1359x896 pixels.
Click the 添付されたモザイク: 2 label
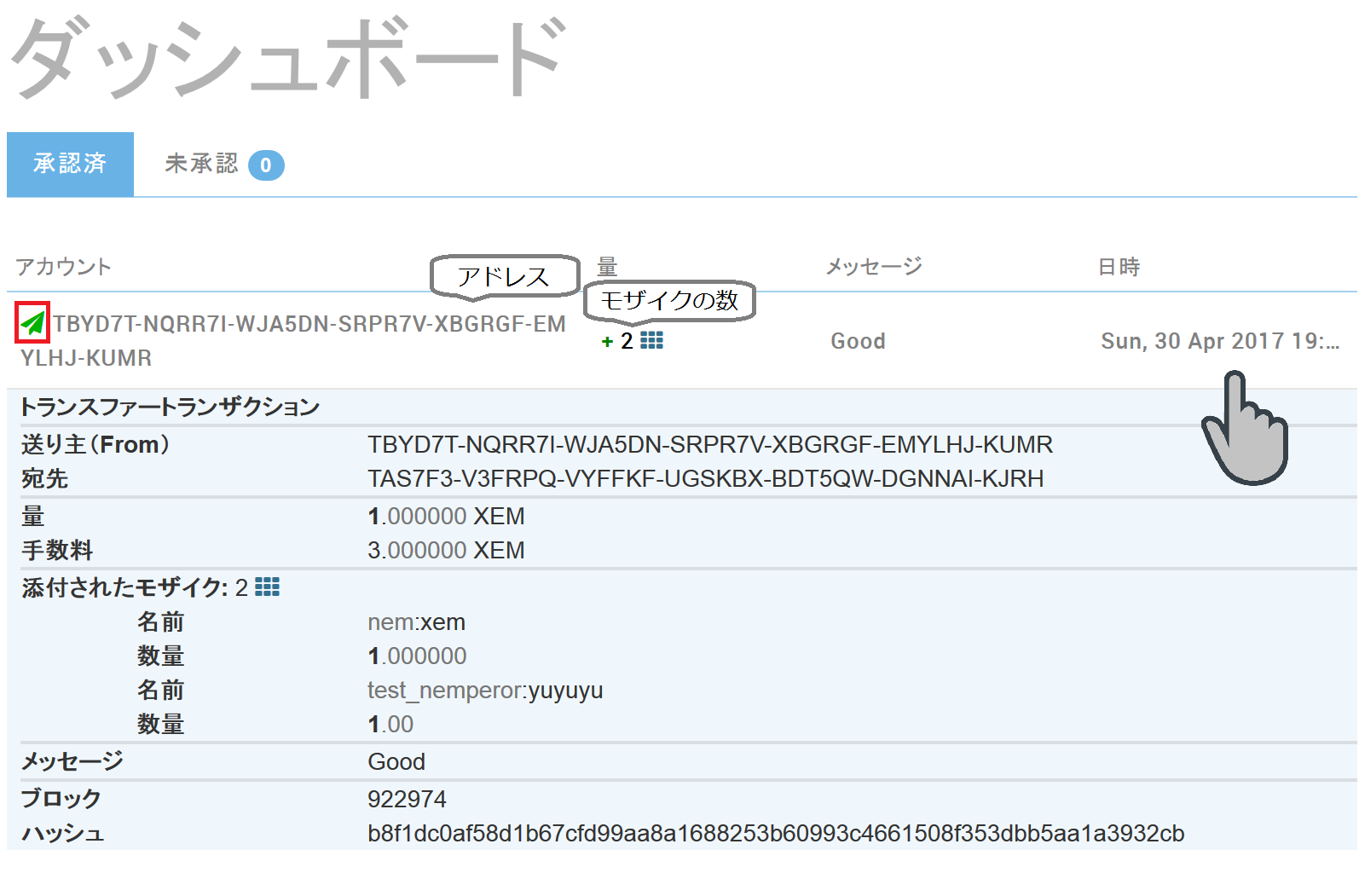coord(135,587)
